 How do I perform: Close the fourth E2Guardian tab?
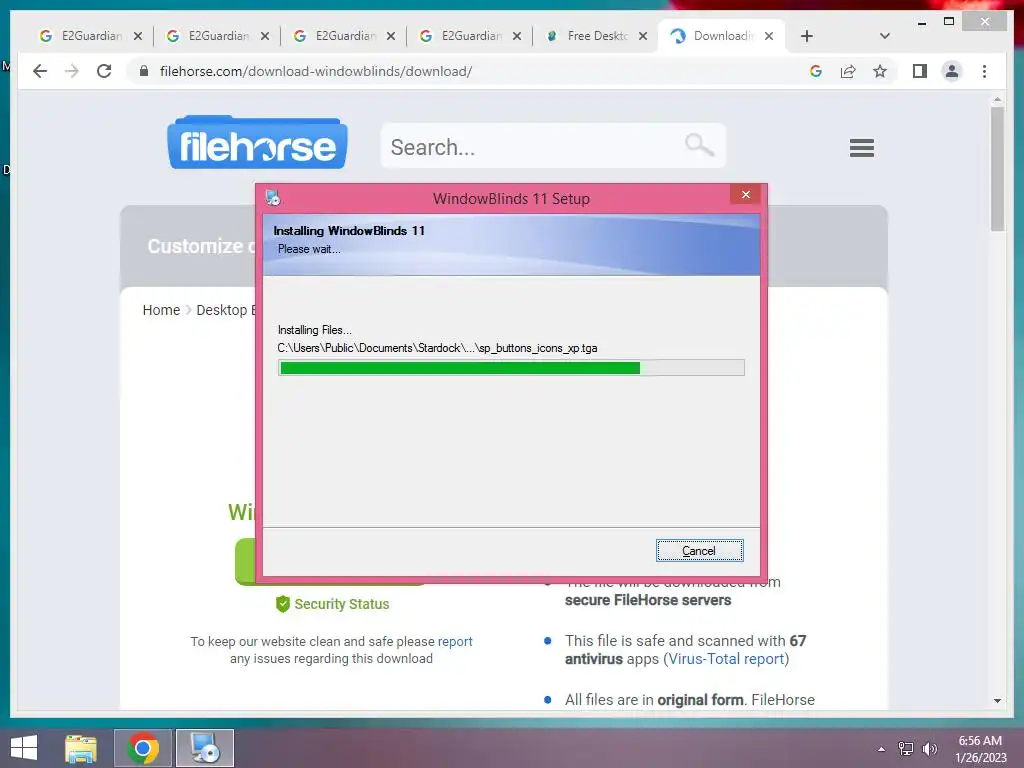pos(517,36)
